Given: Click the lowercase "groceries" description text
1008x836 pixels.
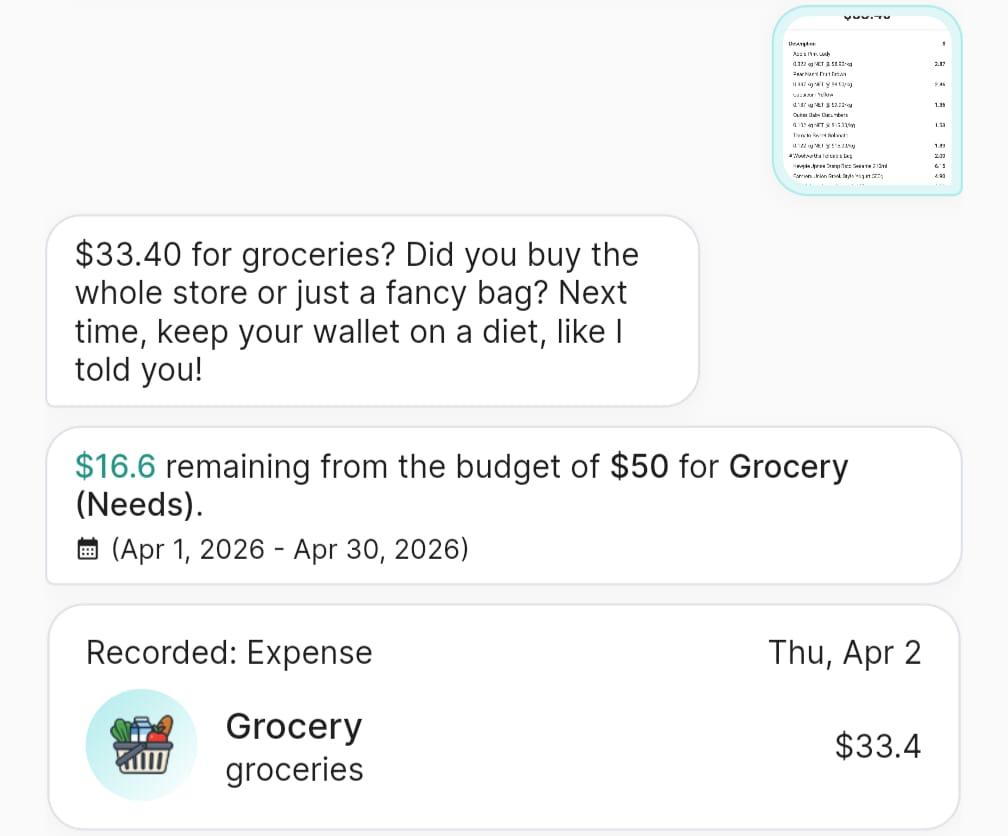Looking at the screenshot, I should point(294,770).
